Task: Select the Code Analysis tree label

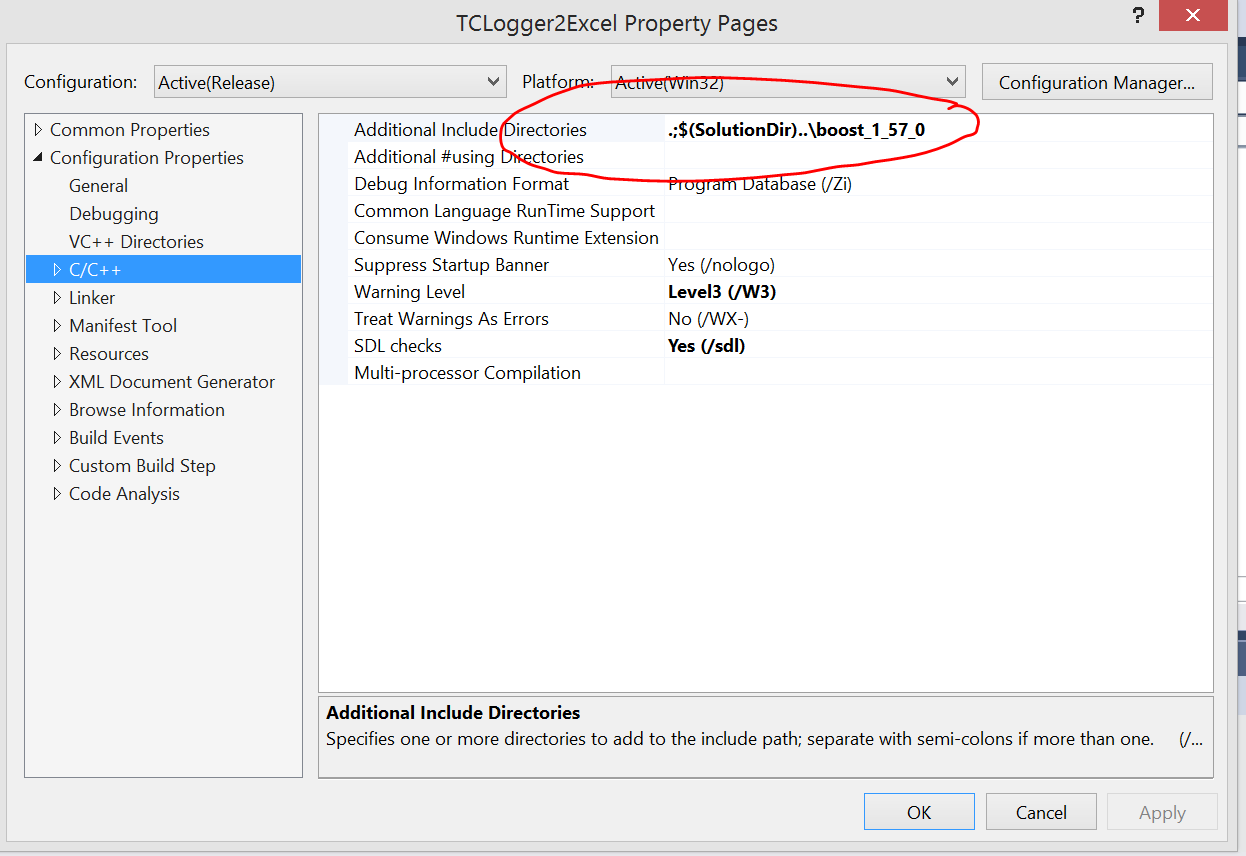Action: click(124, 494)
